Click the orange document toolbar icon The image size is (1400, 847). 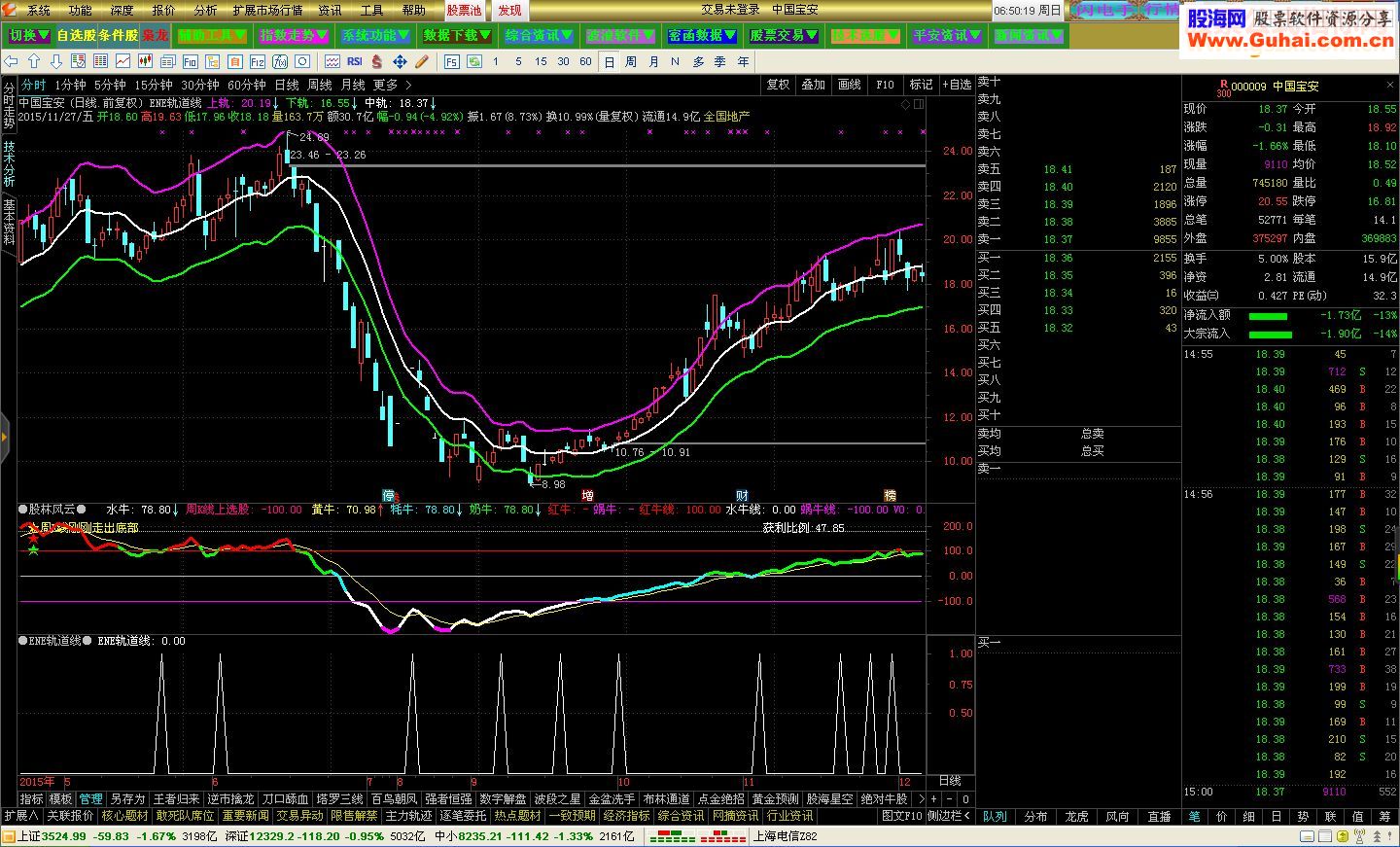(x=234, y=61)
